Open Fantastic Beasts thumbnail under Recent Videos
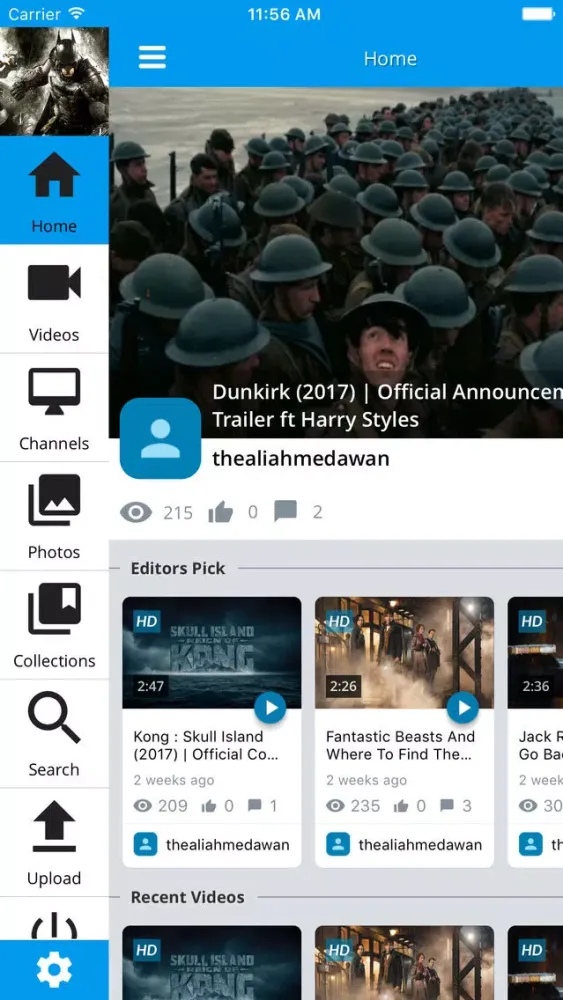Image resolution: width=563 pixels, height=1000 pixels. tap(404, 963)
